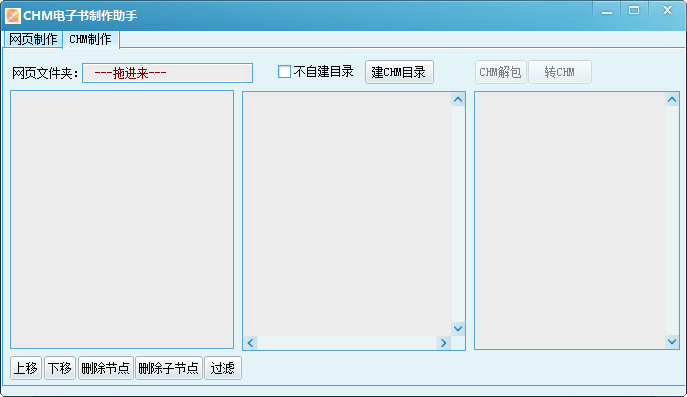Click the 删除节点 button
This screenshot has width=687, height=397.
point(106,368)
